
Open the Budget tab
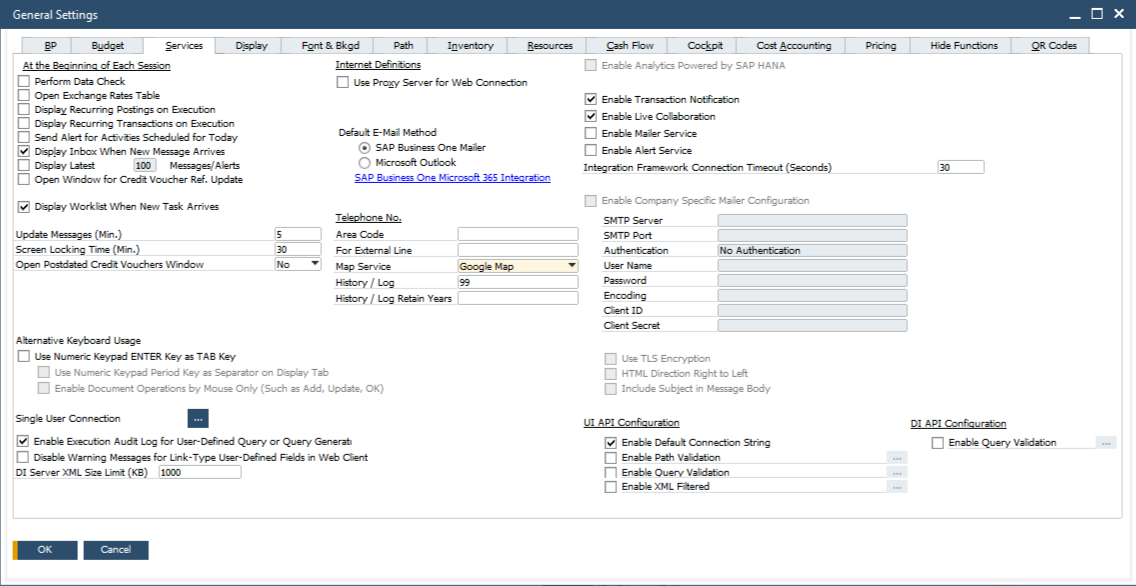(107, 46)
